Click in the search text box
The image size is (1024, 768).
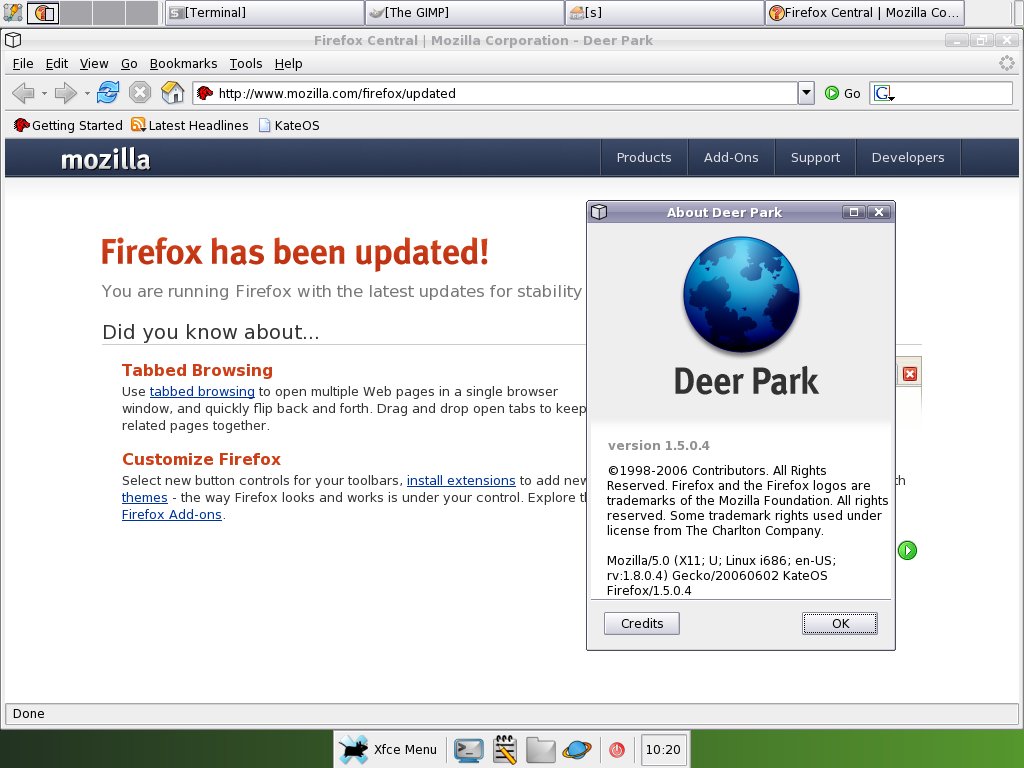tap(953, 93)
